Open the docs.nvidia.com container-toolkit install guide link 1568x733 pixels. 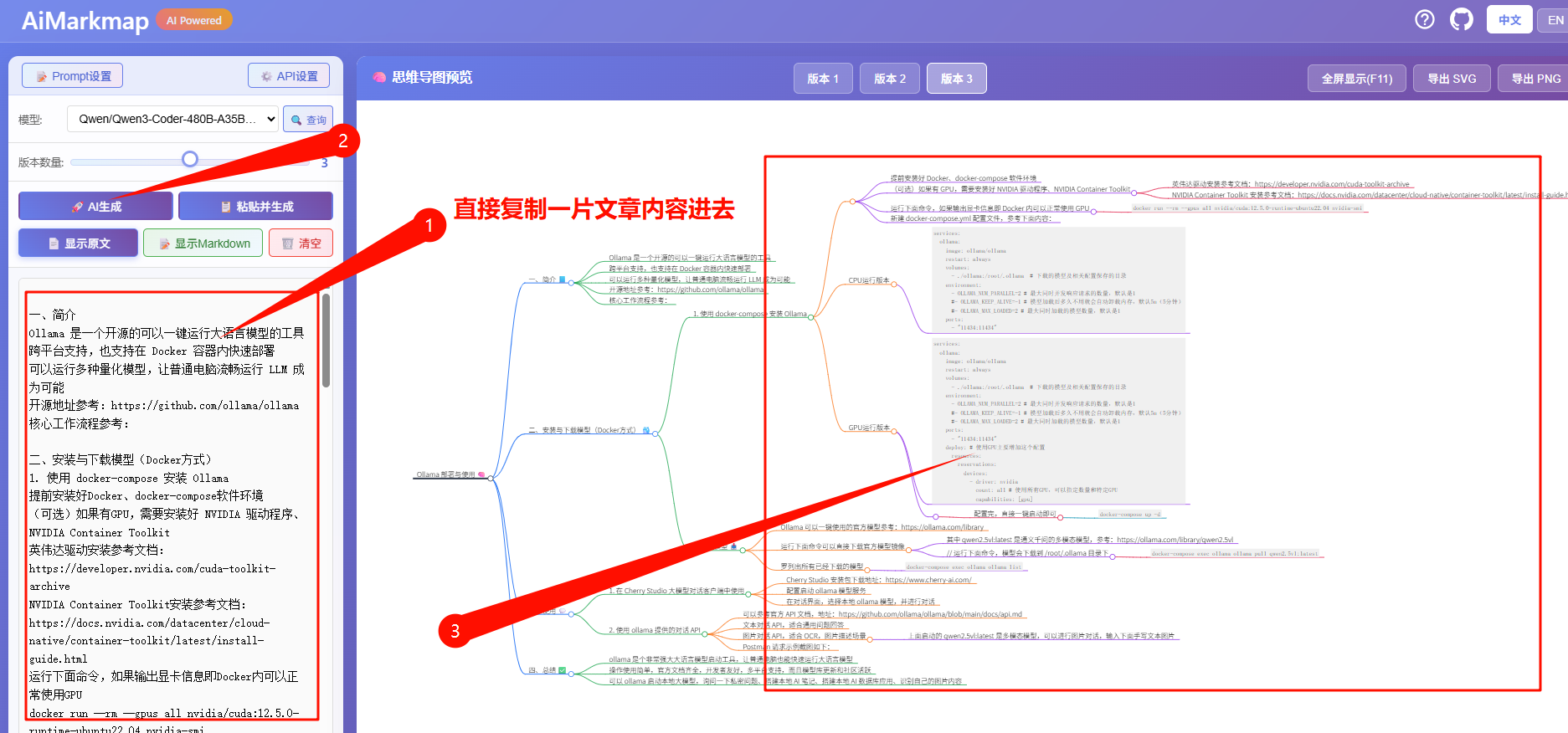coord(1432,195)
